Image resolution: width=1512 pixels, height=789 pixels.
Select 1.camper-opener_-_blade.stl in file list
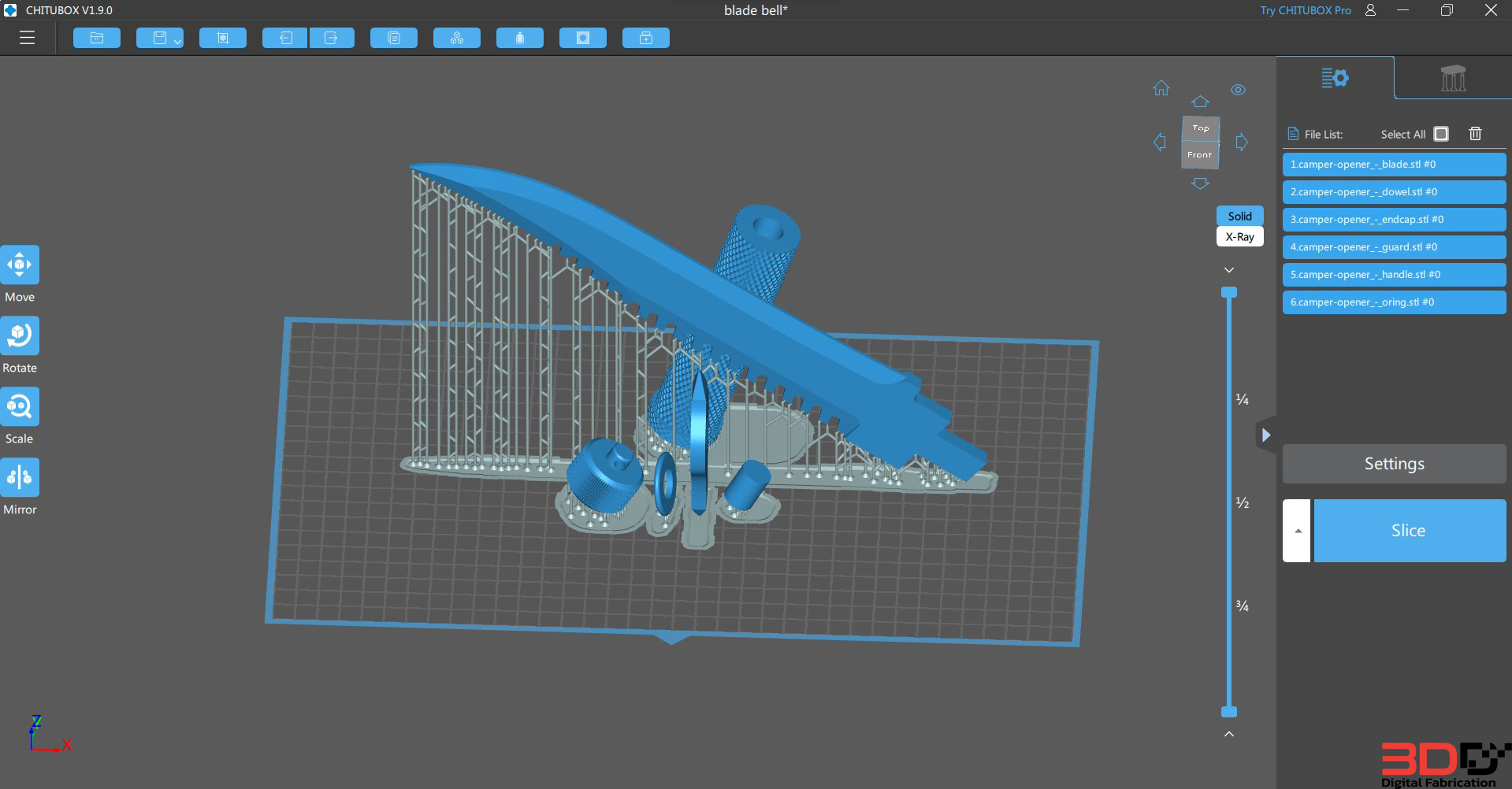(1394, 165)
